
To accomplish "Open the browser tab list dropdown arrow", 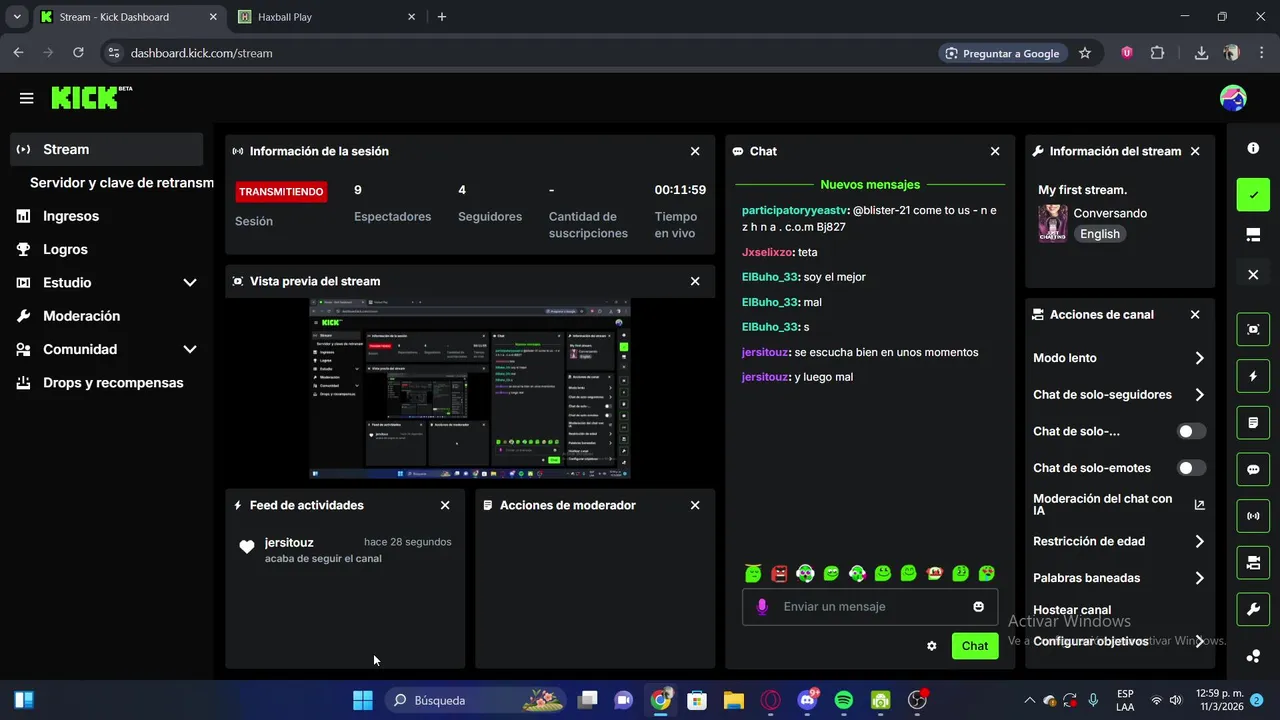I will 16,17.
